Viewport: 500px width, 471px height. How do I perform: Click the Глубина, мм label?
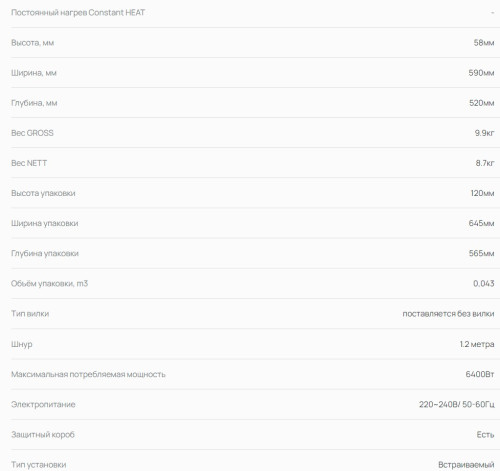34,103
